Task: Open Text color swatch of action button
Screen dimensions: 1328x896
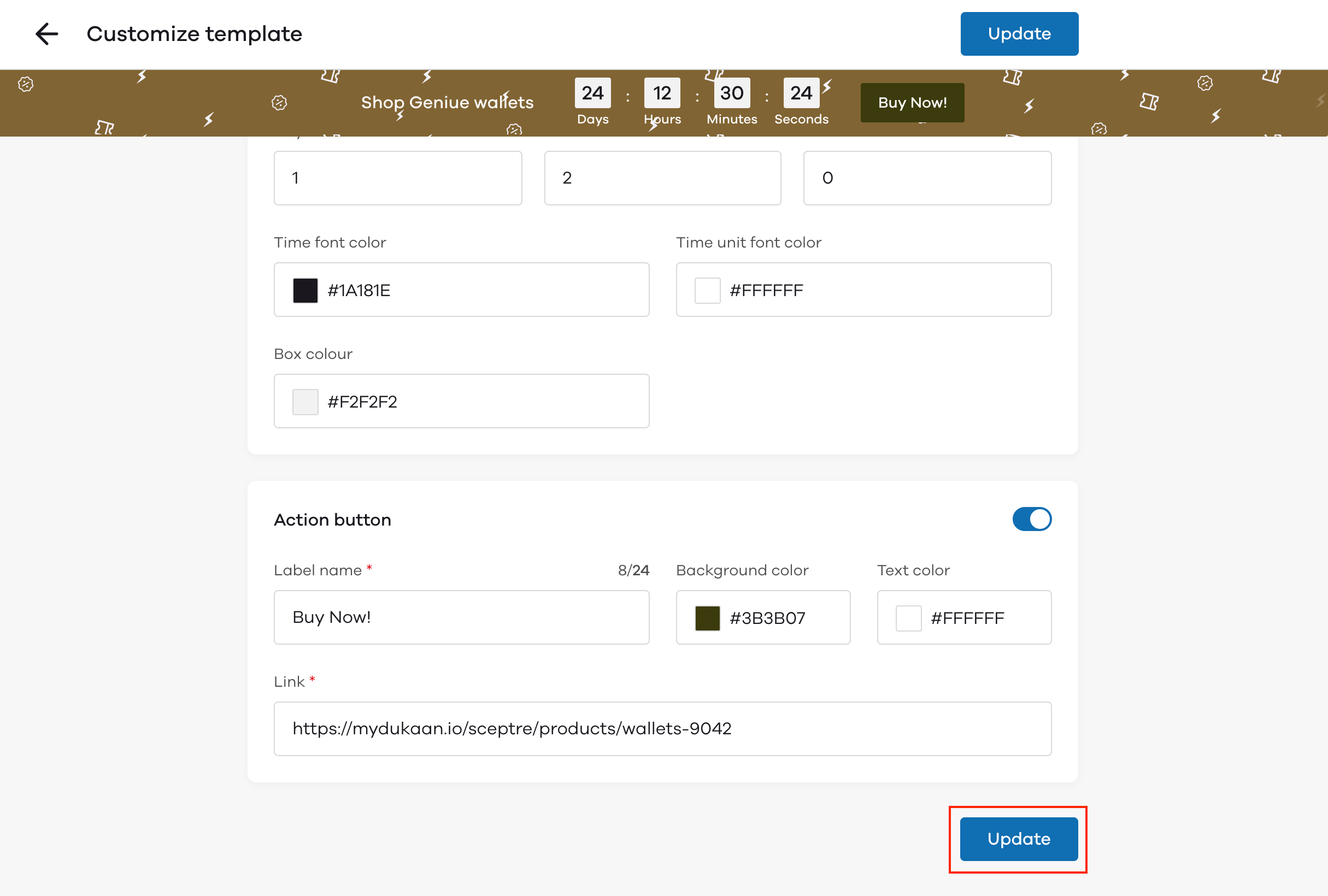Action: (908, 618)
